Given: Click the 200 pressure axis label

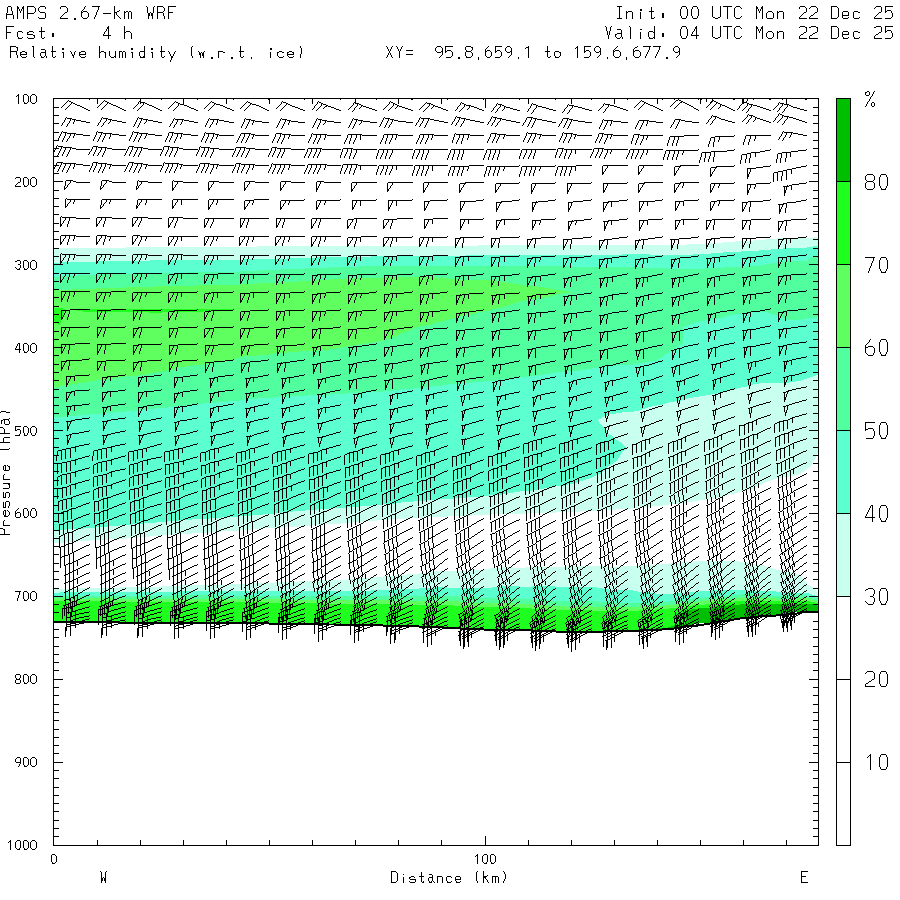Looking at the screenshot, I should tap(26, 183).
